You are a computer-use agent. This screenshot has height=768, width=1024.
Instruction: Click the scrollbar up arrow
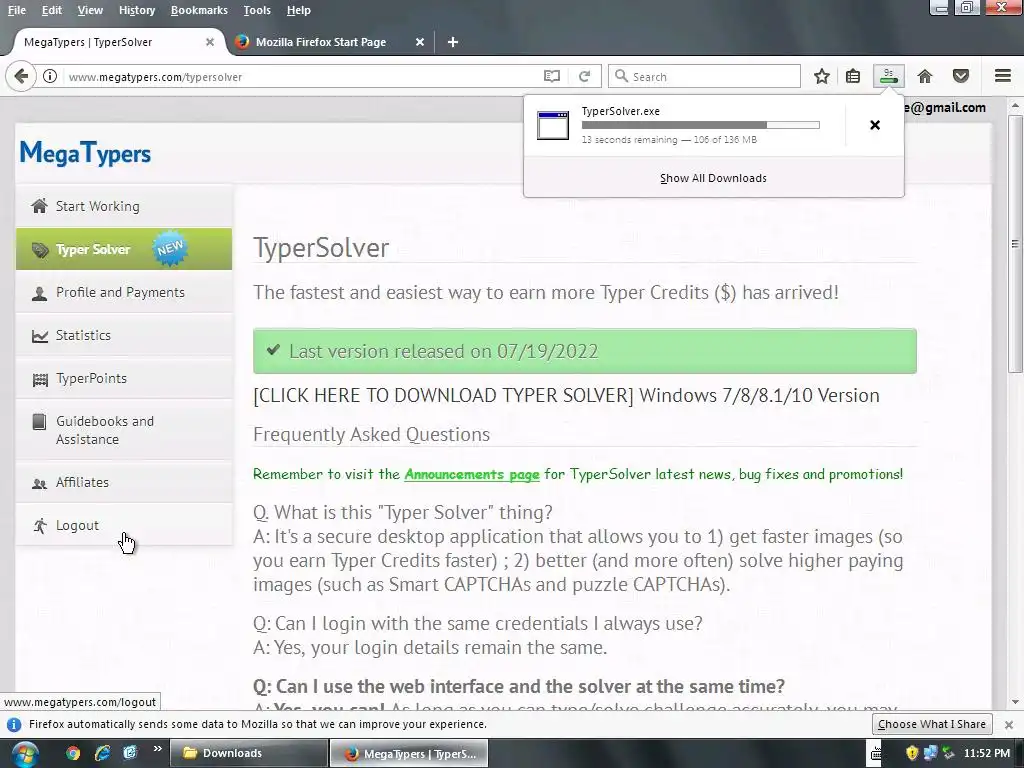1014,105
